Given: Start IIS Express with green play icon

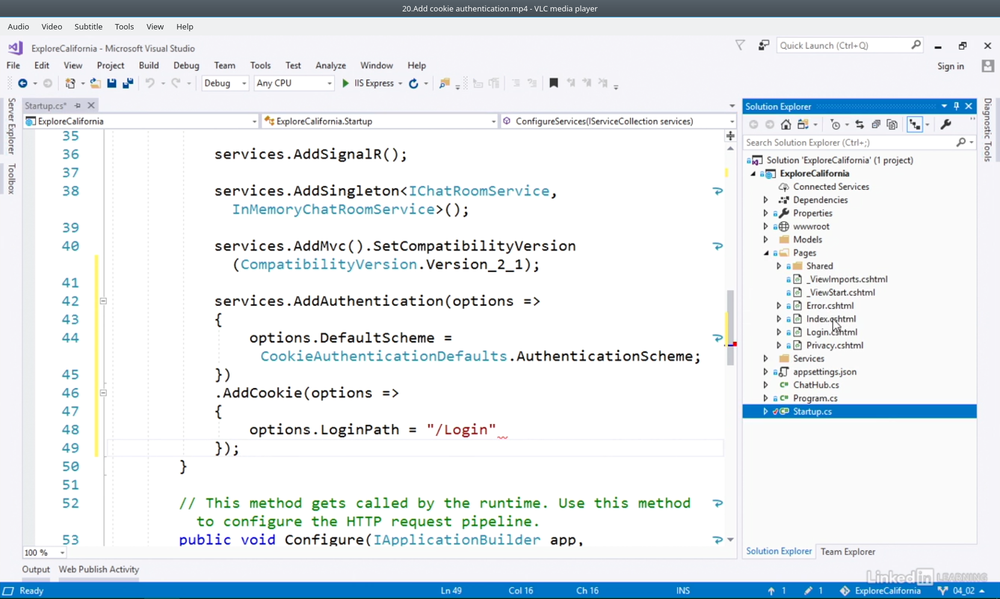Looking at the screenshot, I should pyautogui.click(x=345, y=84).
